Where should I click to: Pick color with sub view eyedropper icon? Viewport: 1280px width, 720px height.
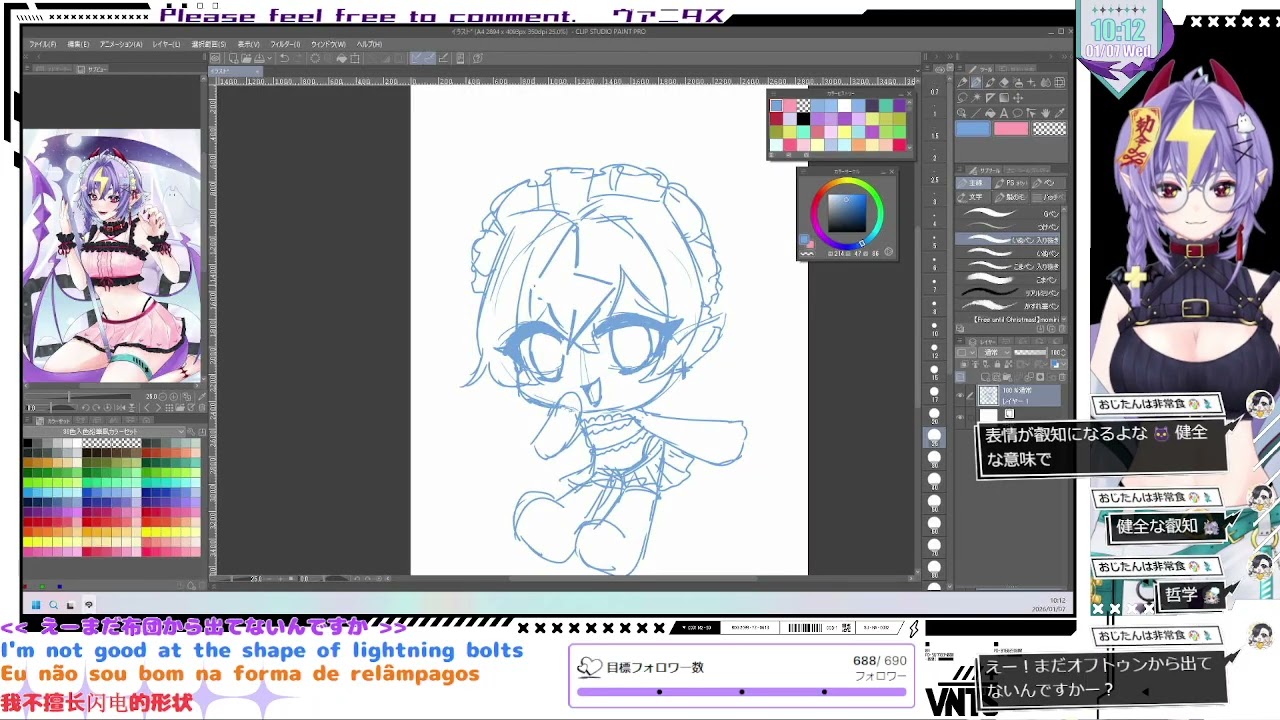click(202, 397)
